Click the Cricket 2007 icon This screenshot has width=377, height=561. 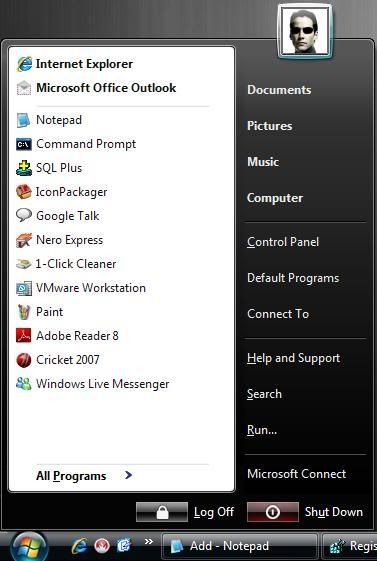click(24, 360)
